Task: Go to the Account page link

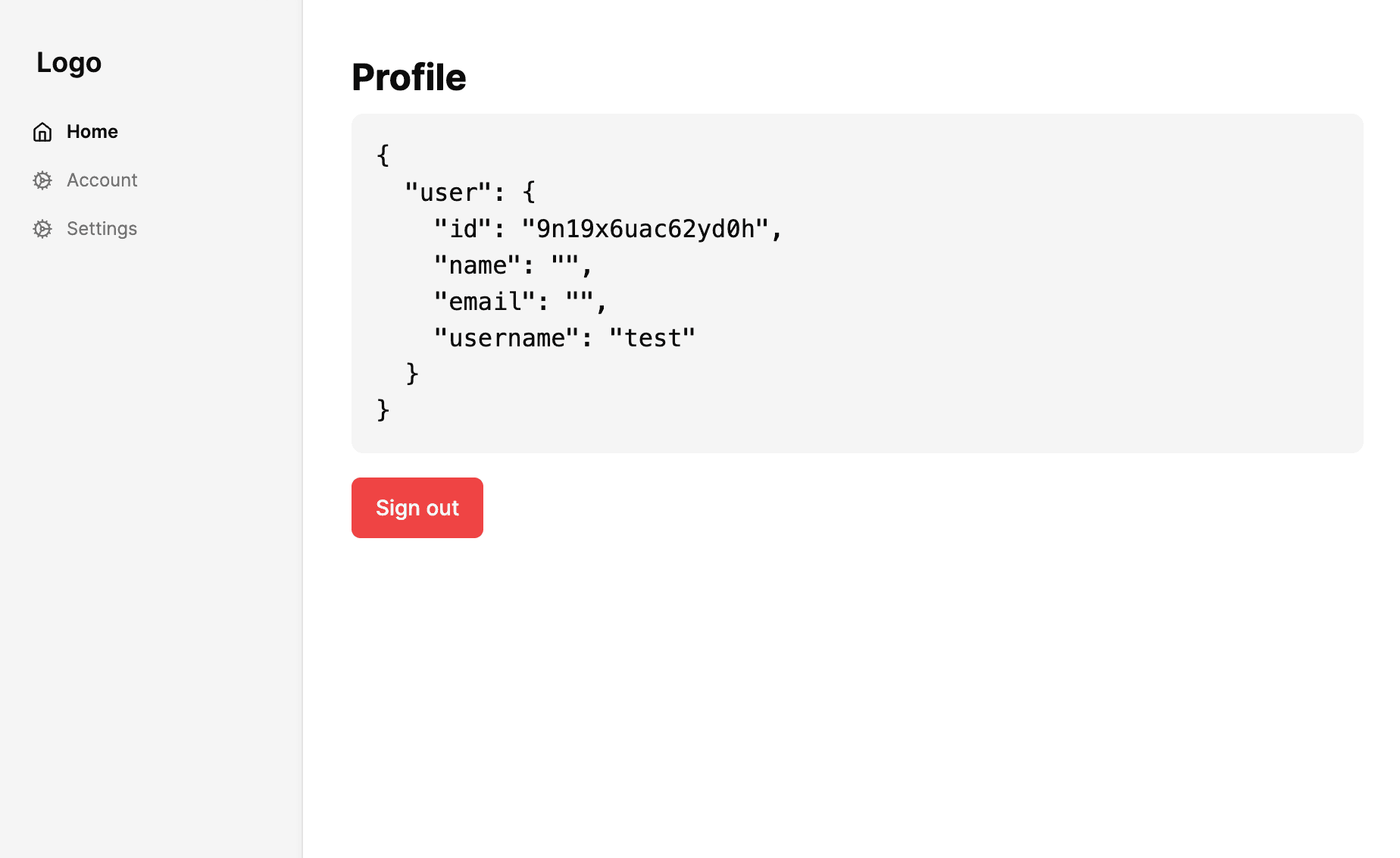Action: click(102, 180)
